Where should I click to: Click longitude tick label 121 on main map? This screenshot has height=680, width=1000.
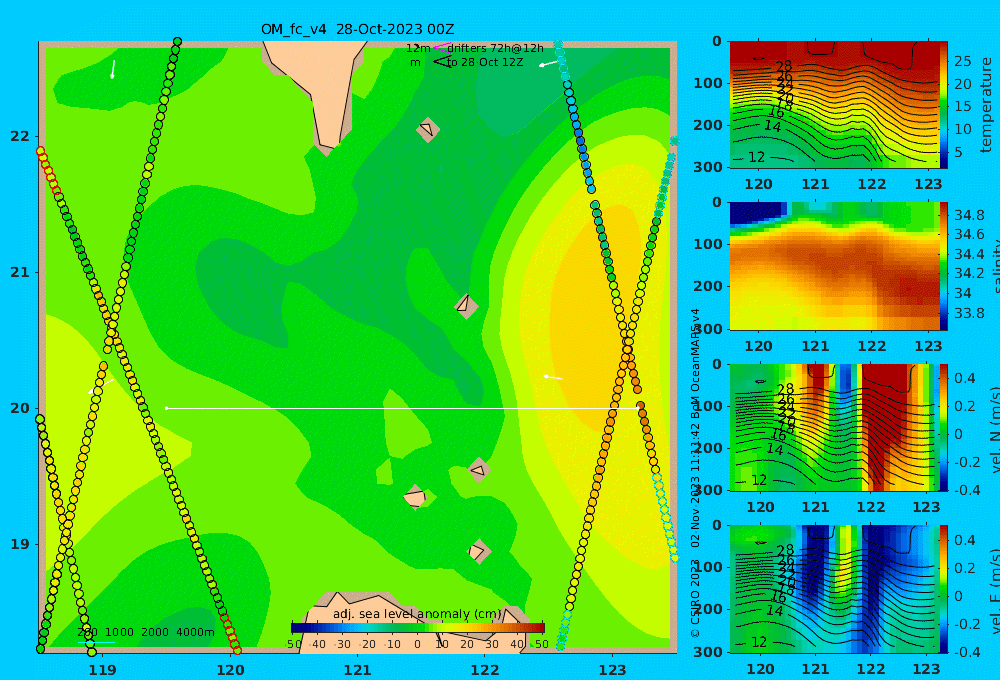click(x=358, y=670)
